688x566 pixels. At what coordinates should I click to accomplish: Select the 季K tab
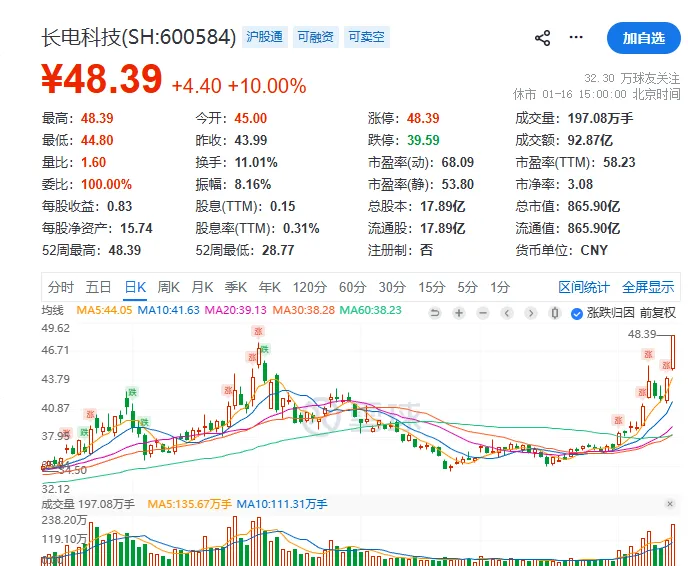click(236, 287)
